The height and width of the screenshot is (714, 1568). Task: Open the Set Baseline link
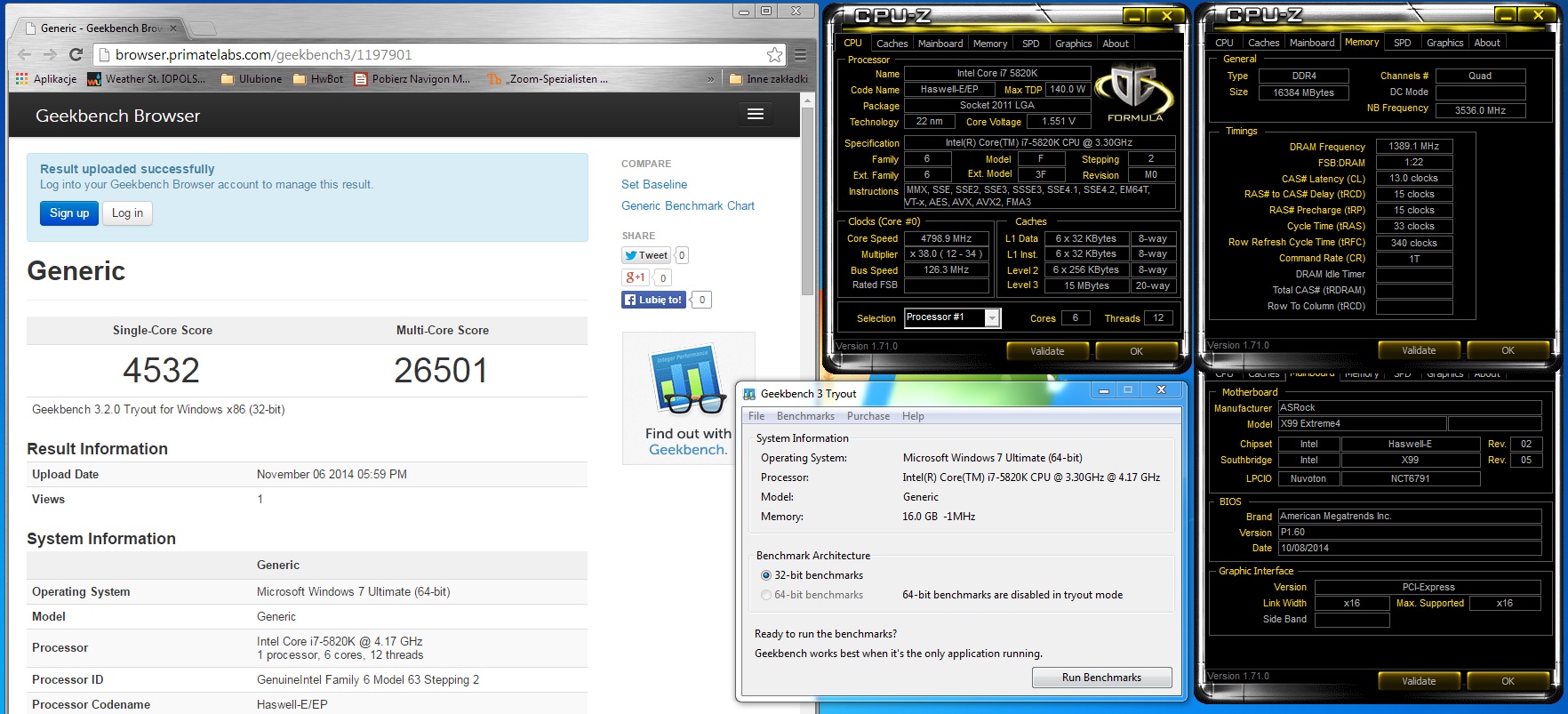coord(654,184)
